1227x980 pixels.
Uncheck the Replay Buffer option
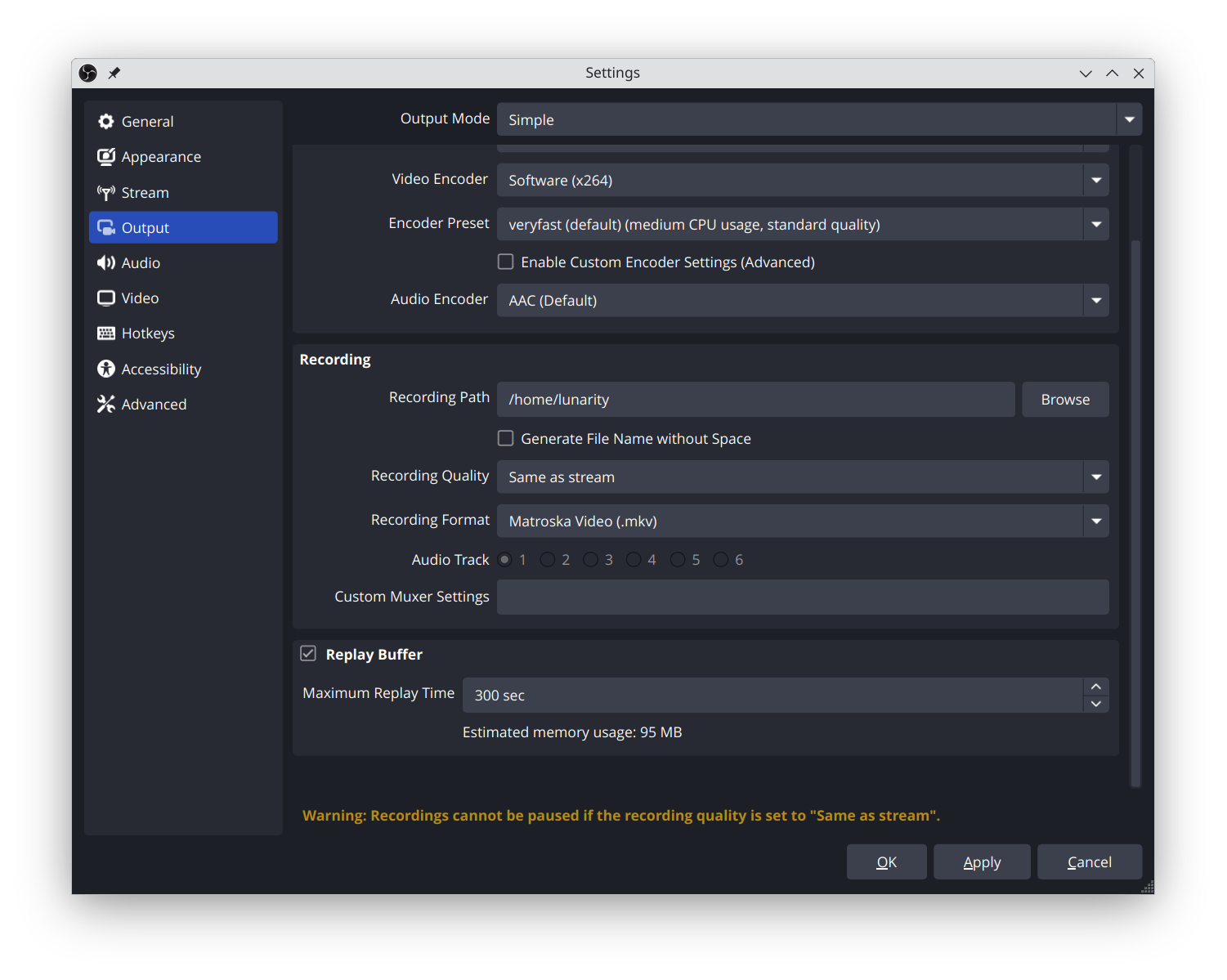(x=308, y=653)
